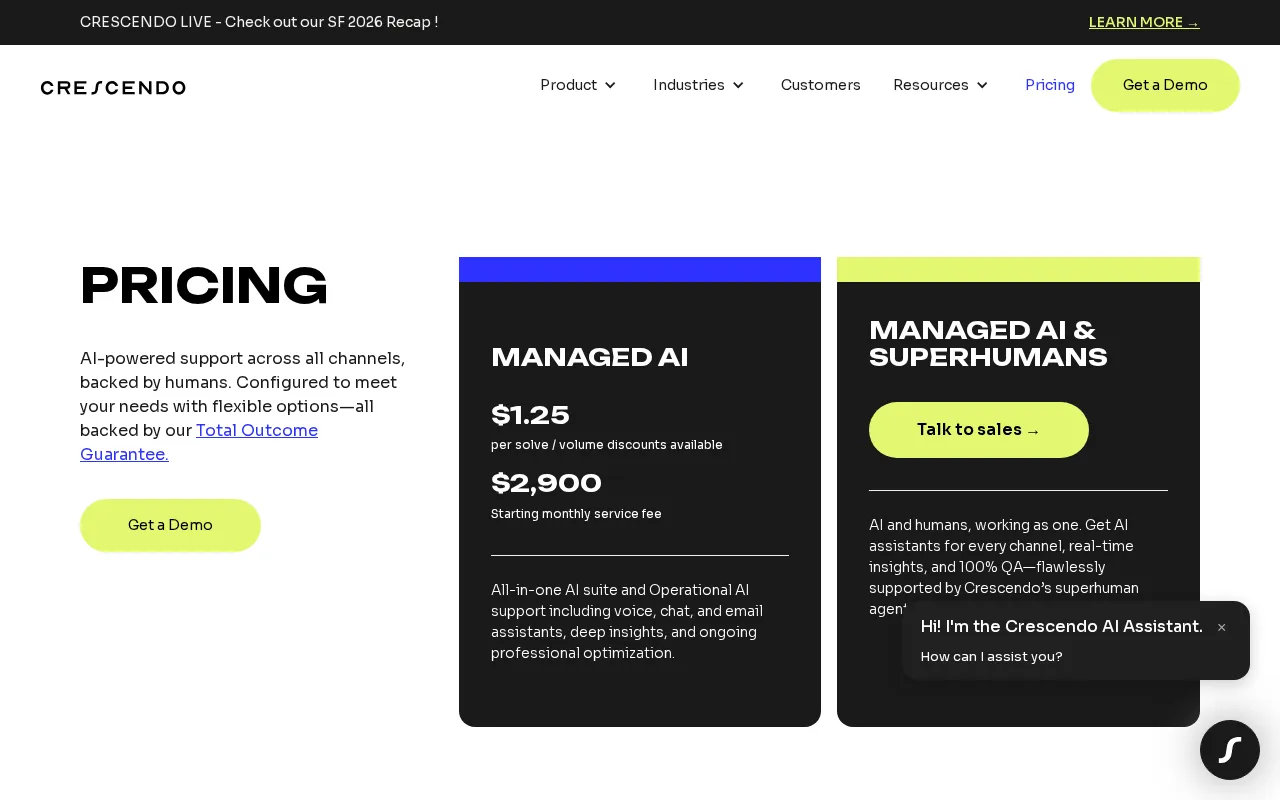Expand the Product menu chevron
This screenshot has height=800, width=1280.
point(610,85)
